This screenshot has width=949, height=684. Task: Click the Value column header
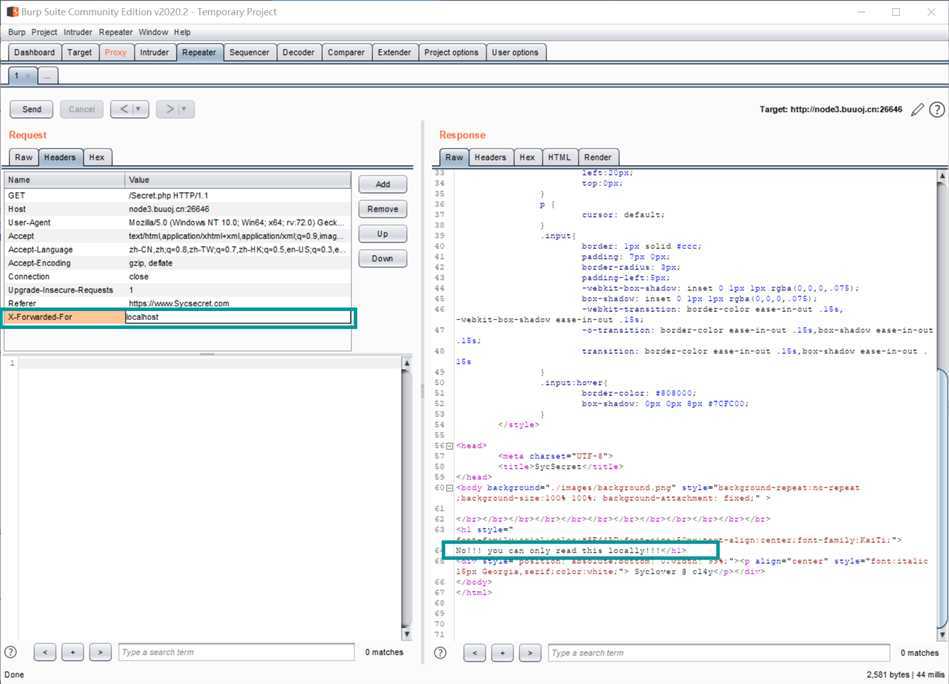(238, 180)
